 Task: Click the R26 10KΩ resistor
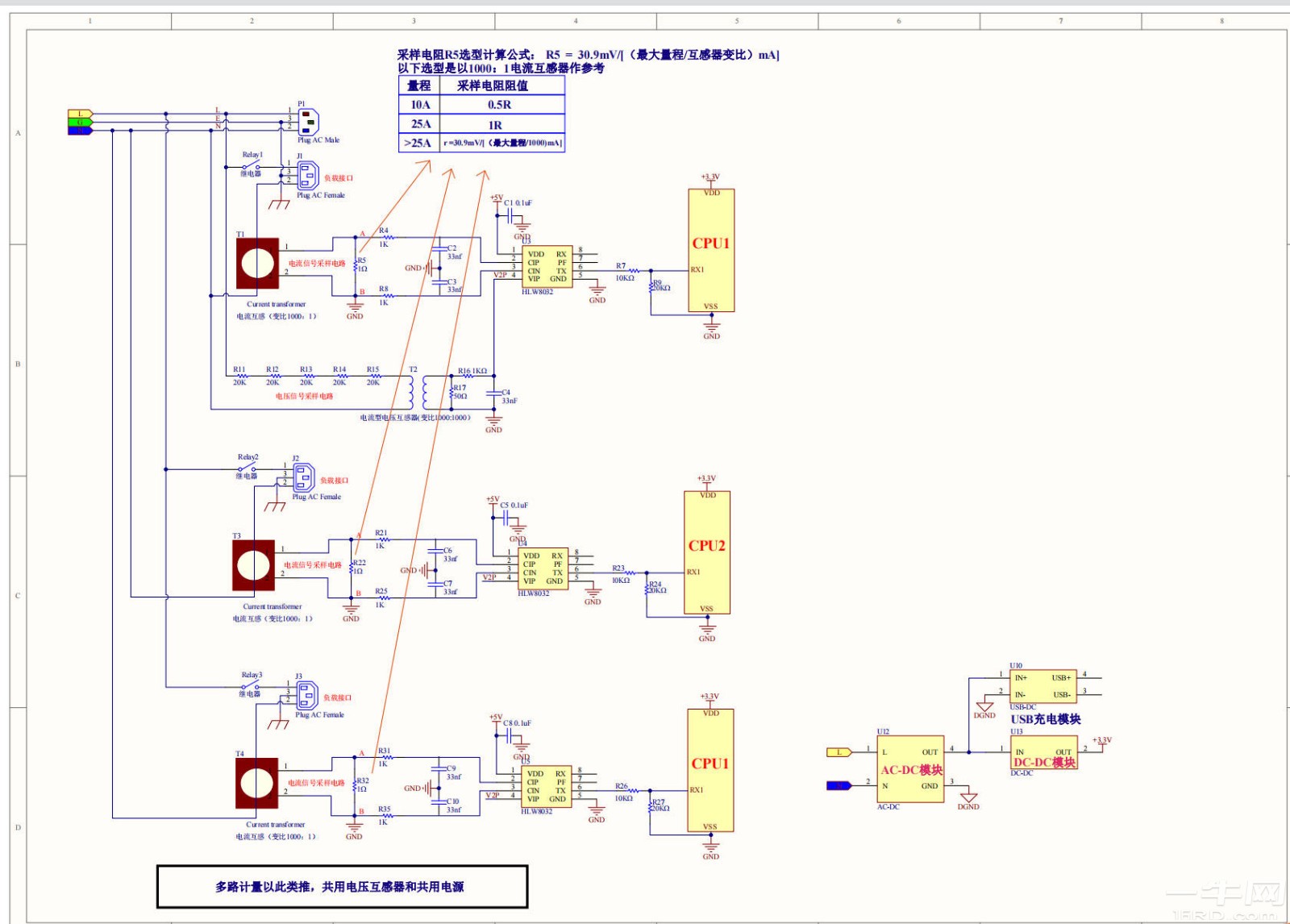pyautogui.click(x=632, y=791)
